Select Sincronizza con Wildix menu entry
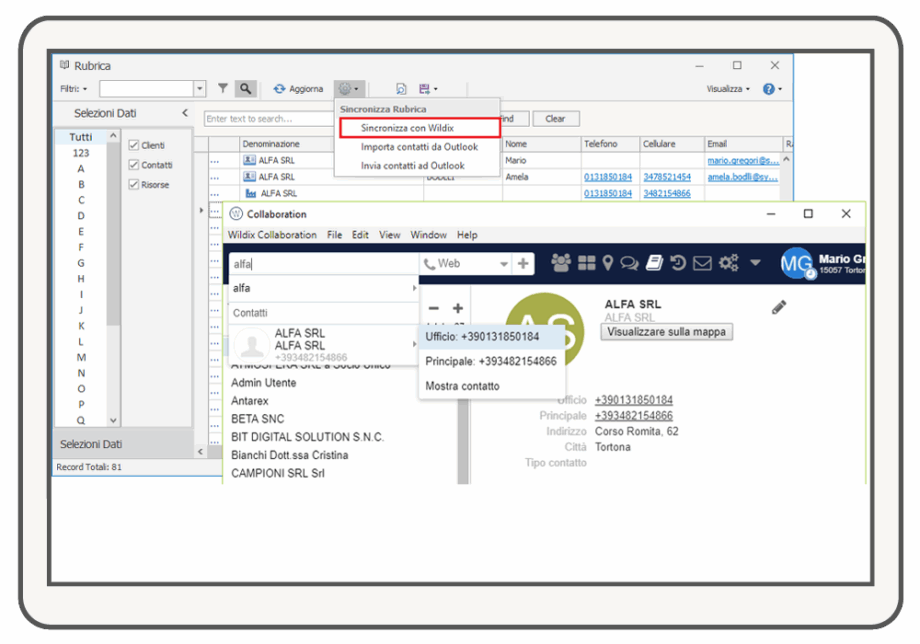Screen dimensions: 920x644 (420, 128)
